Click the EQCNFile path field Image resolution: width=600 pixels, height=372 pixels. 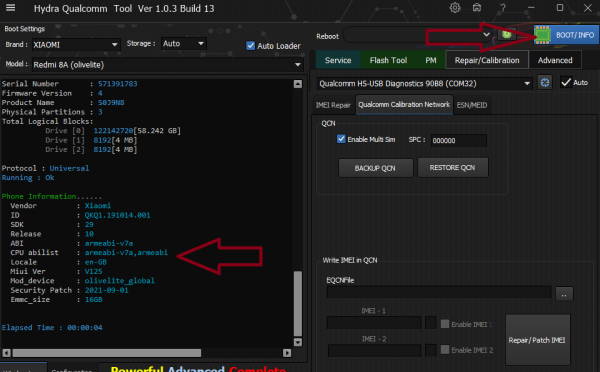(x=439, y=292)
